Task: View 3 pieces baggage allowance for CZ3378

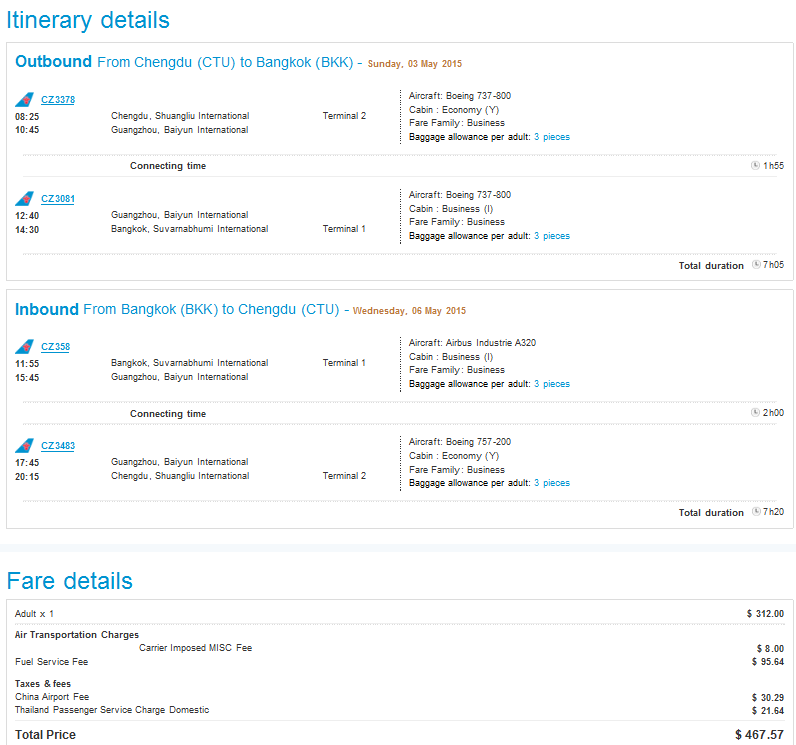Action: 551,137
